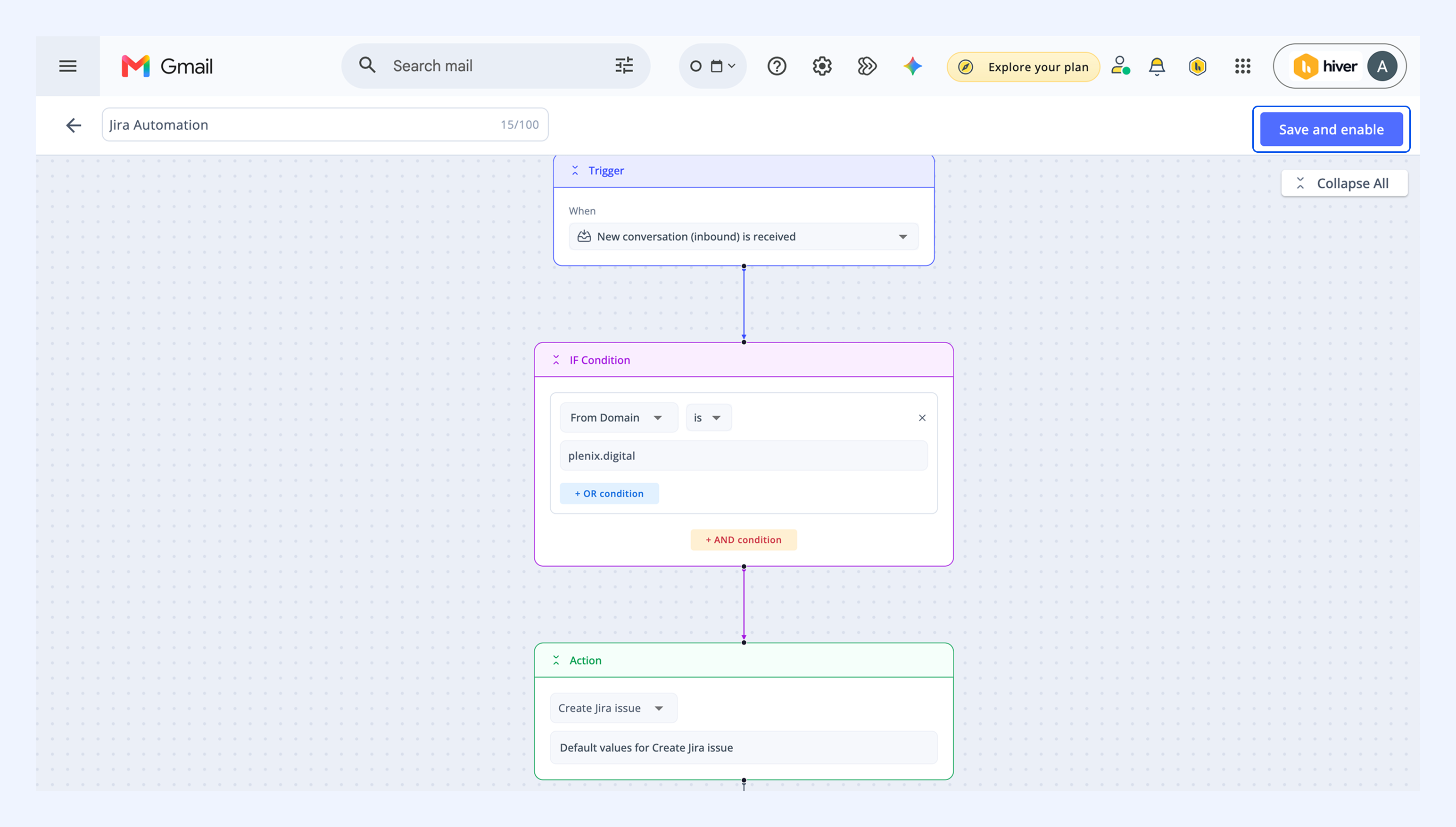The width and height of the screenshot is (1456, 827).
Task: Edit the Jira Automation name field
Action: (x=325, y=124)
